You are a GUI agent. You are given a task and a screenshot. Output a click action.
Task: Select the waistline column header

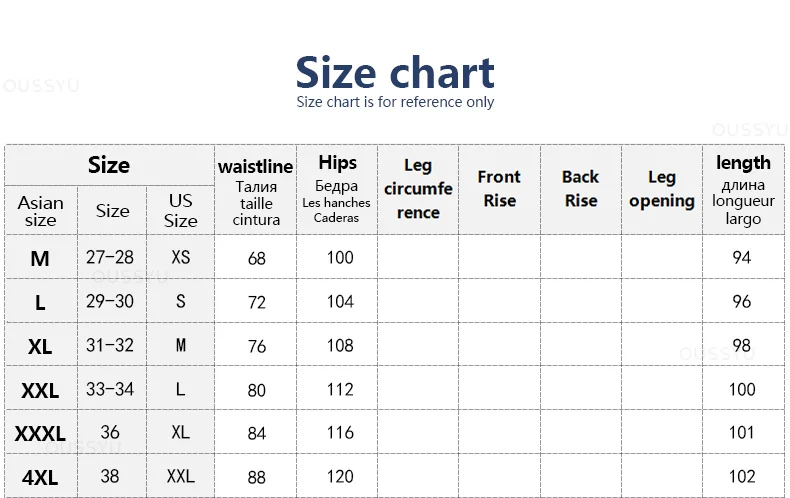point(255,191)
